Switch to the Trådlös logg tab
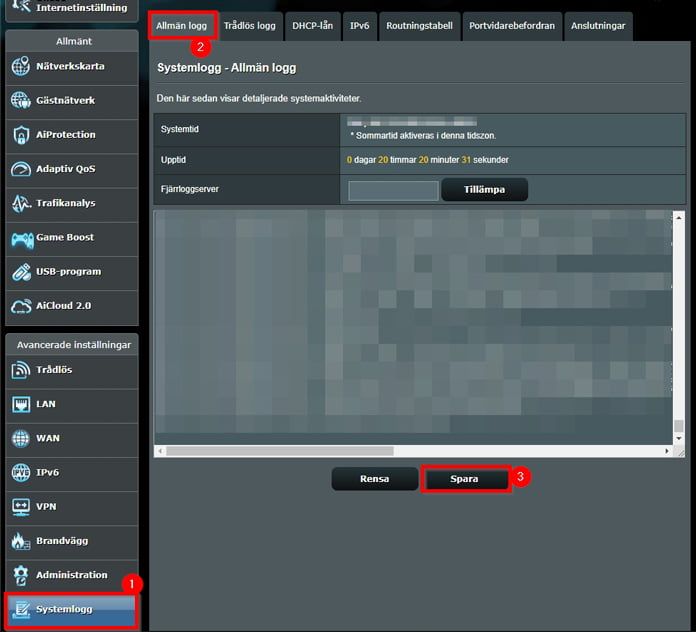The height and width of the screenshot is (632, 696). pos(250,26)
